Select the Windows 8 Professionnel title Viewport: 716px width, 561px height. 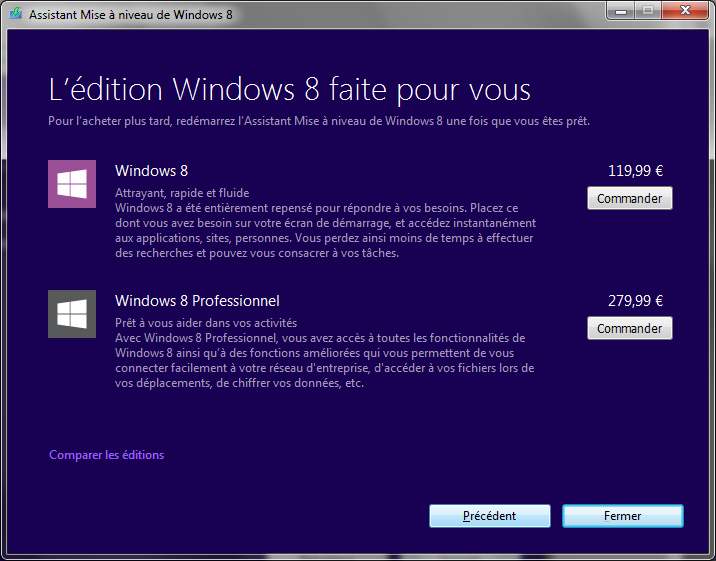point(197,301)
